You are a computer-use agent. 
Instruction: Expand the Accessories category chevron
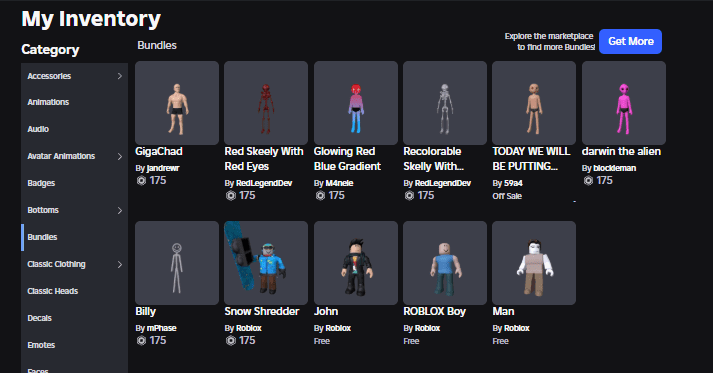pos(120,76)
